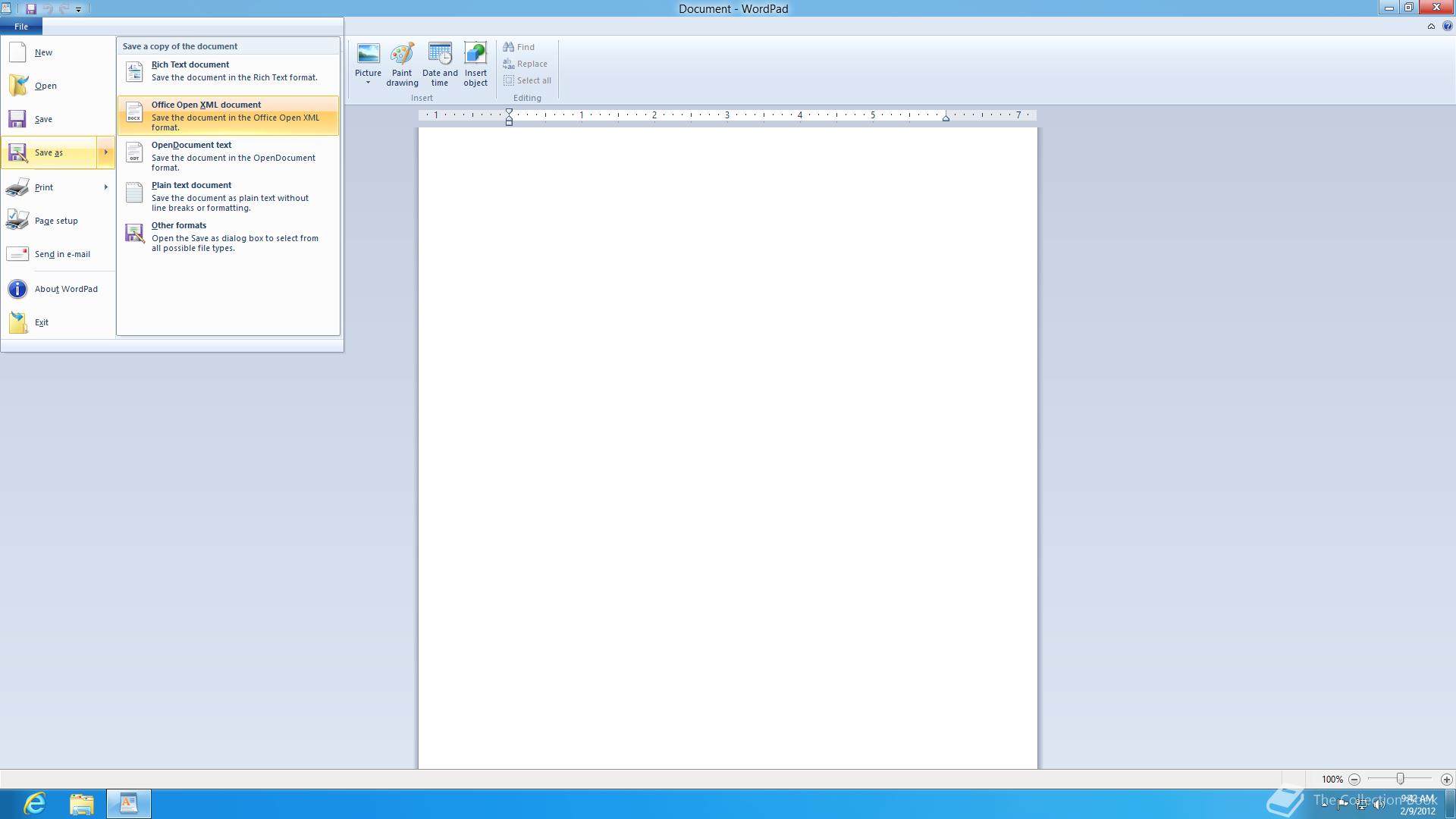This screenshot has height=819, width=1456.
Task: Click the zoom in plus button
Action: [x=1446, y=779]
